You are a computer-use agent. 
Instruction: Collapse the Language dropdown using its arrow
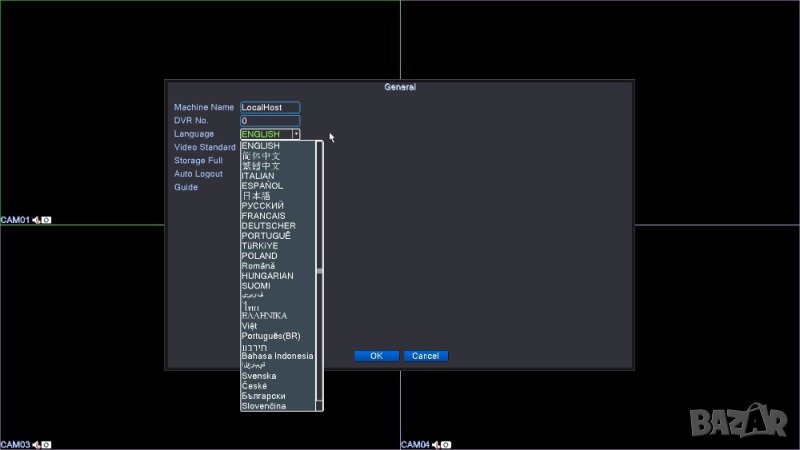[296, 134]
